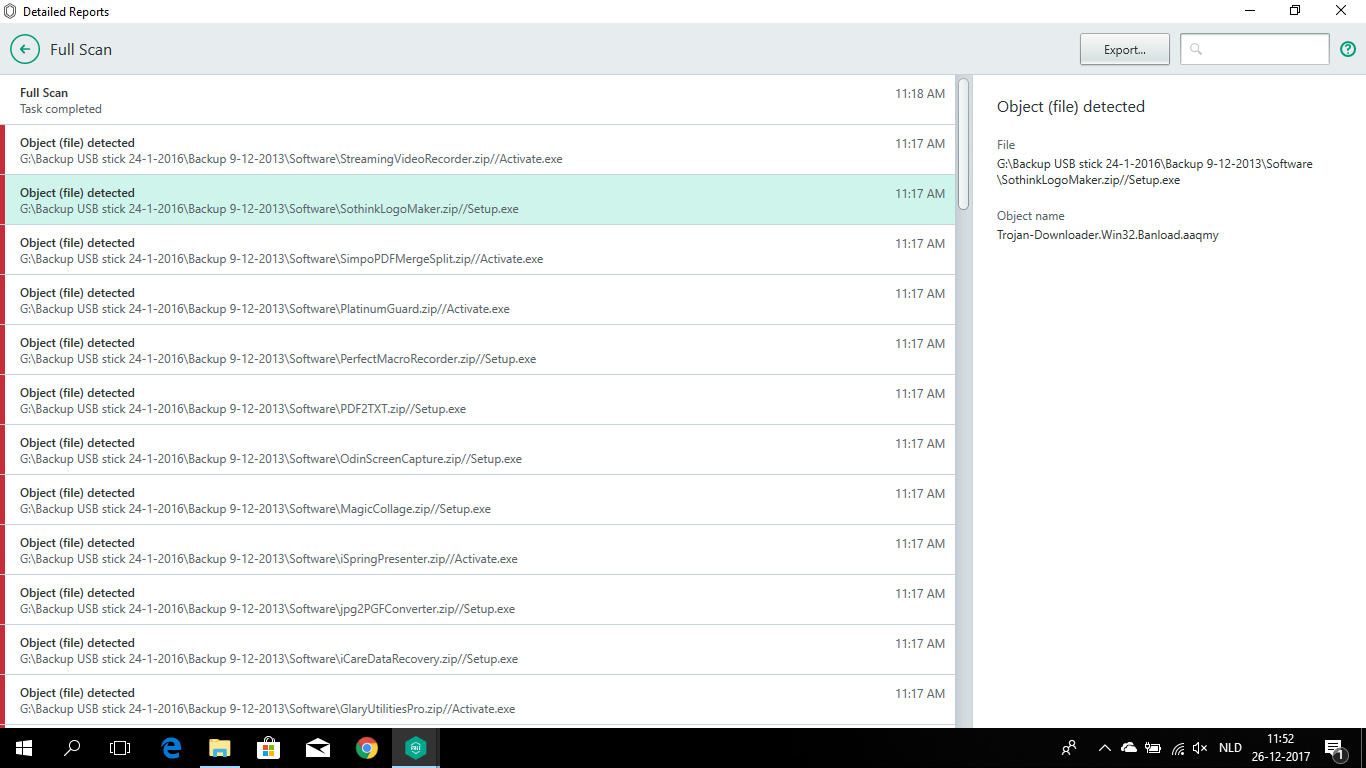This screenshot has height=768, width=1366.
Task: Open the Wi-Fi network tray icon
Action: point(1178,747)
